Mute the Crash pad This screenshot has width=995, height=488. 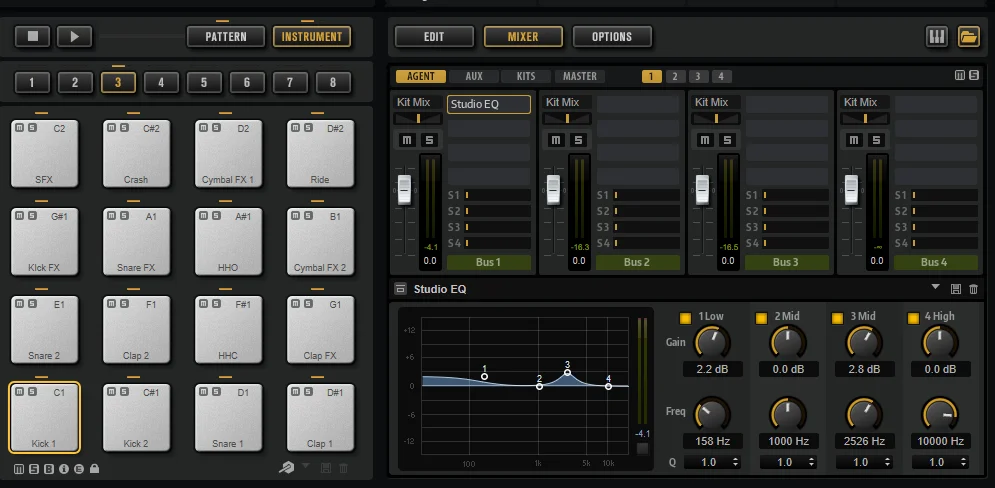coord(112,128)
